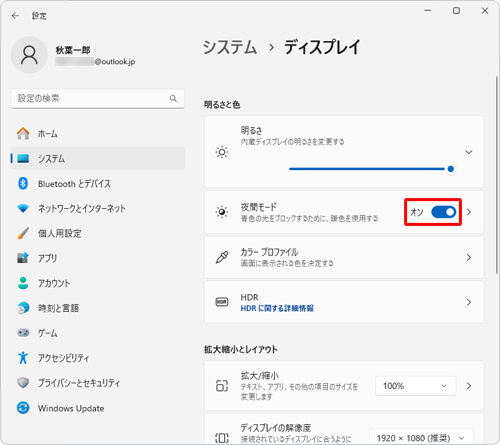Click the scale (拡大/縮小) icon
Viewport: 500px width, 445px height.
pos(222,386)
